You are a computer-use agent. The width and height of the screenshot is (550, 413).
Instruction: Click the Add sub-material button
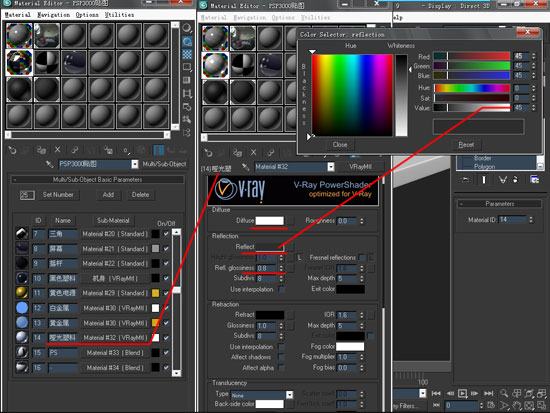pyautogui.click(x=108, y=195)
